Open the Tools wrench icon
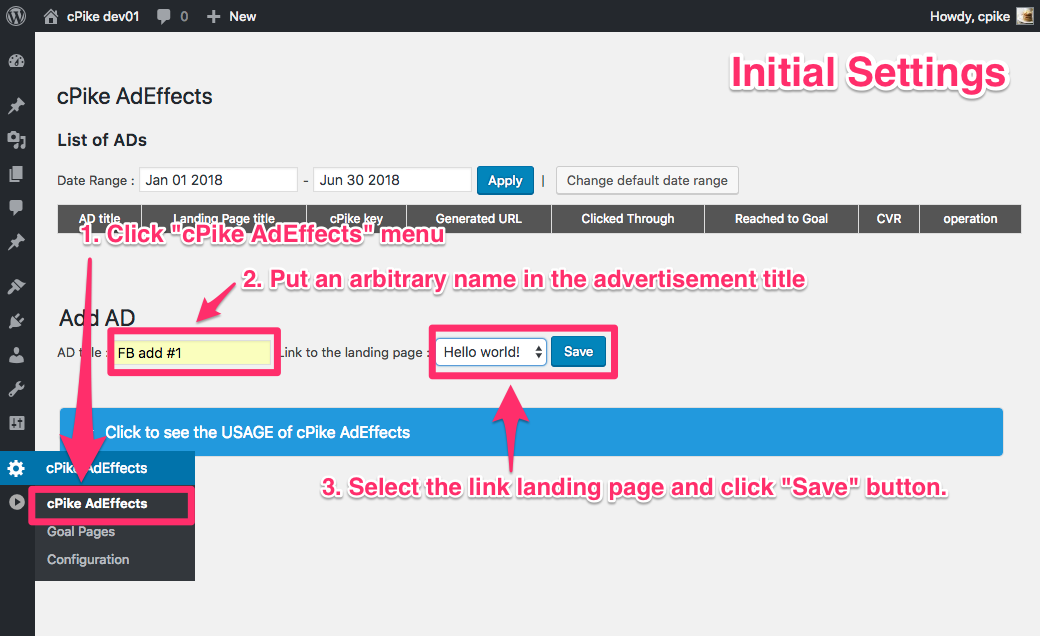 [17, 389]
